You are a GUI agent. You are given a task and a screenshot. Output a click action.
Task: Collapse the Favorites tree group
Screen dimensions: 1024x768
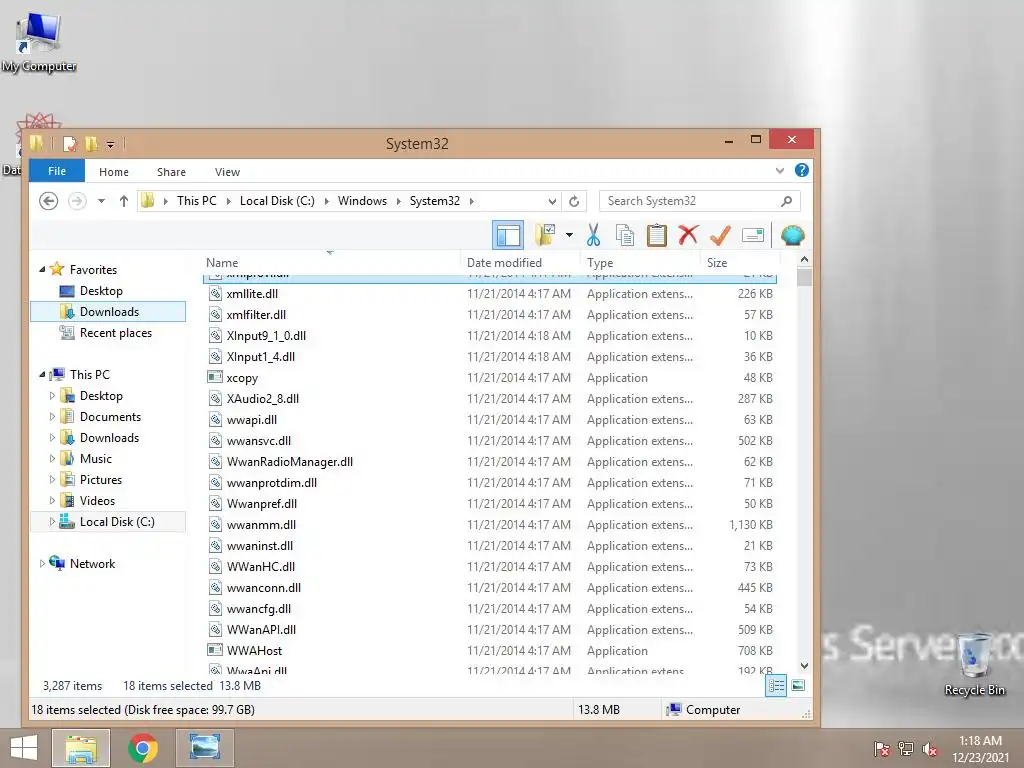(42, 269)
